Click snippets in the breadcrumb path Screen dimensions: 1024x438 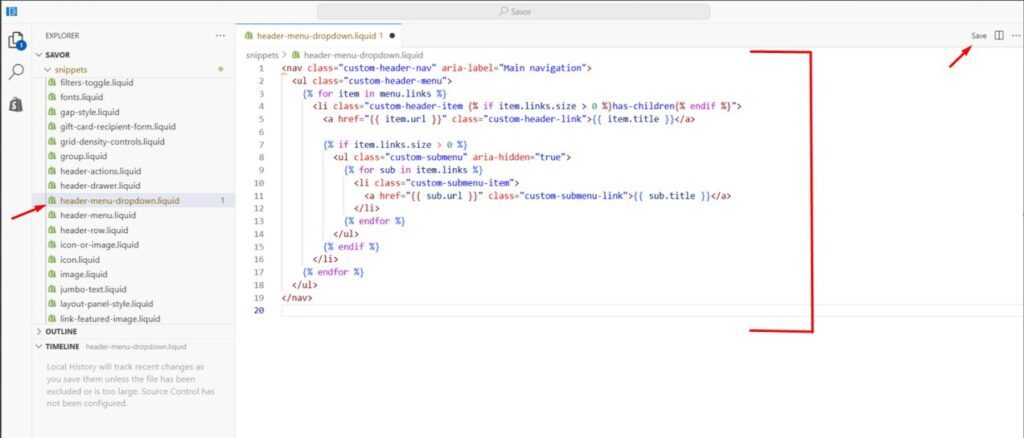coord(264,55)
